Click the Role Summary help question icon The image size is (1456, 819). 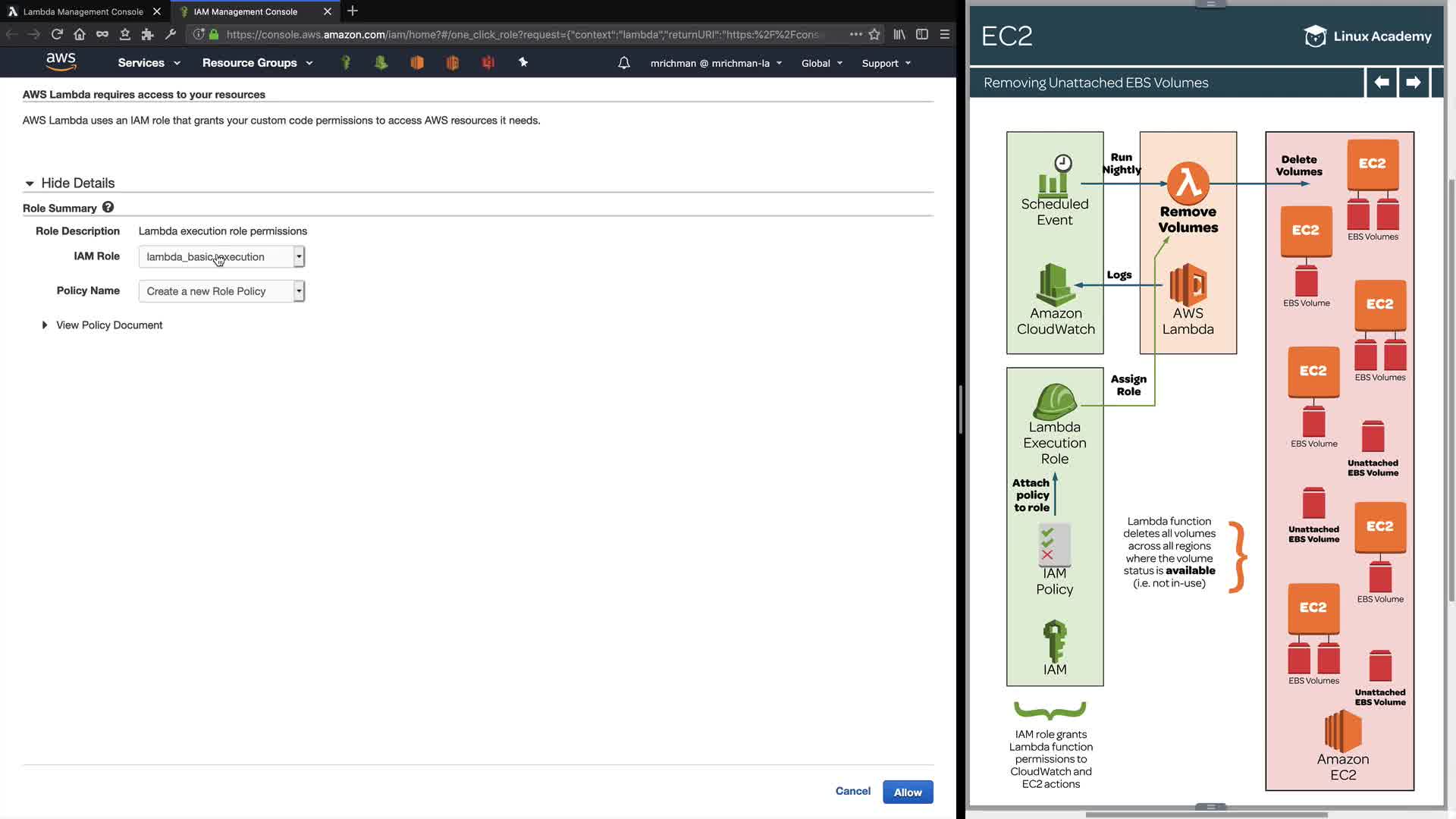click(x=108, y=207)
